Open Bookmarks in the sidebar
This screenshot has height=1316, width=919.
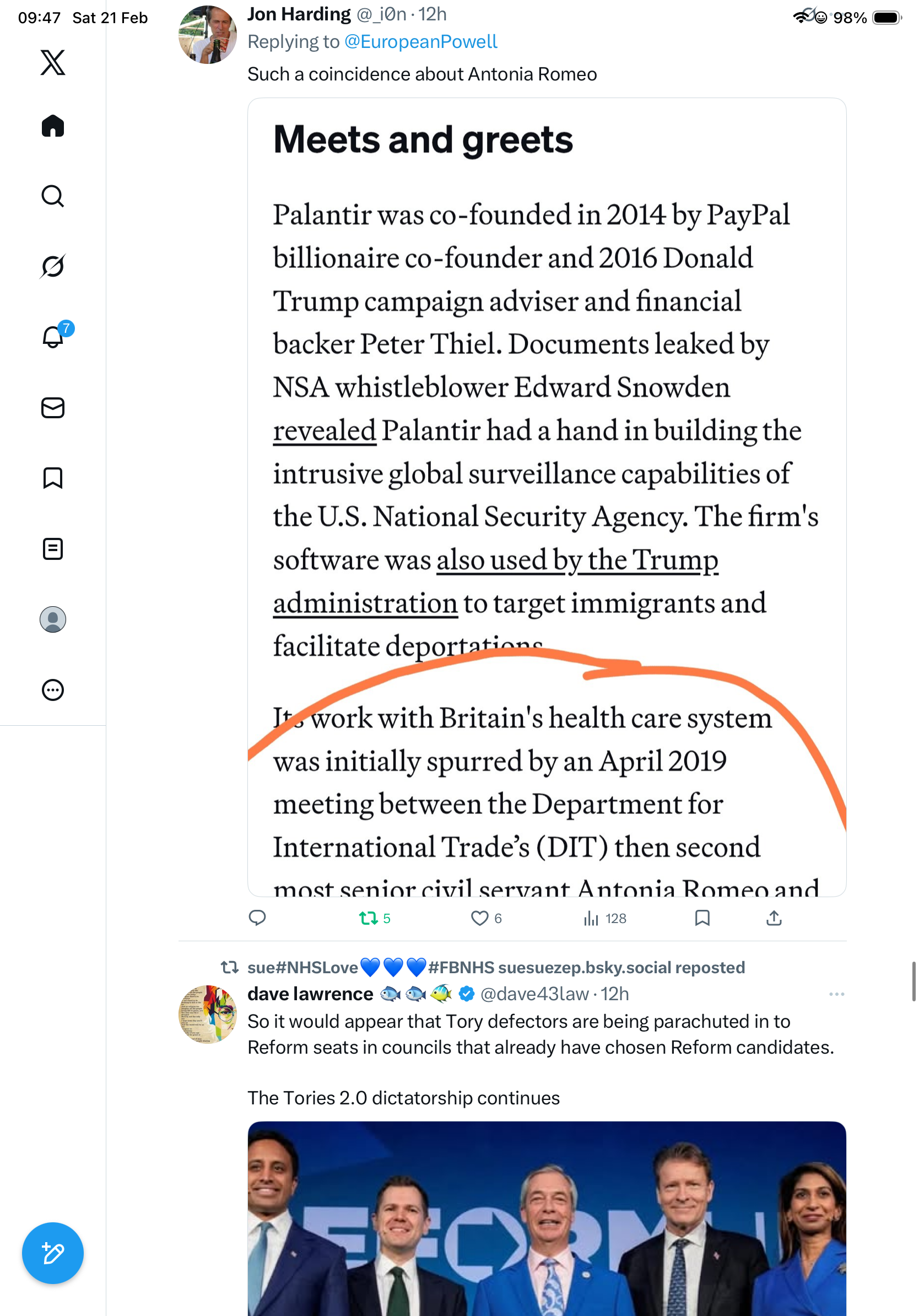pyautogui.click(x=53, y=478)
